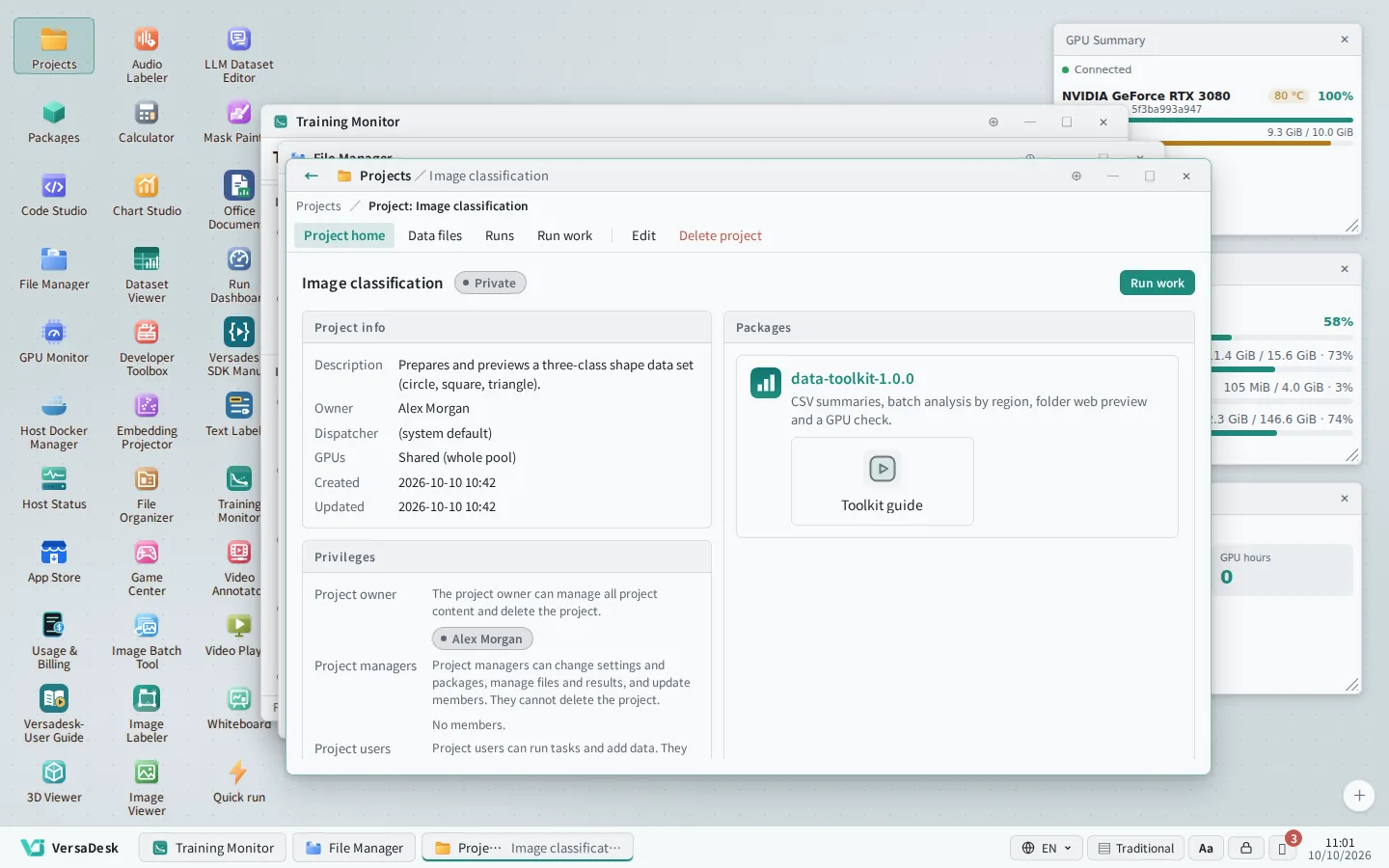
Task: Pin the Projects window with title-bar pin icon
Action: pos(1076,176)
